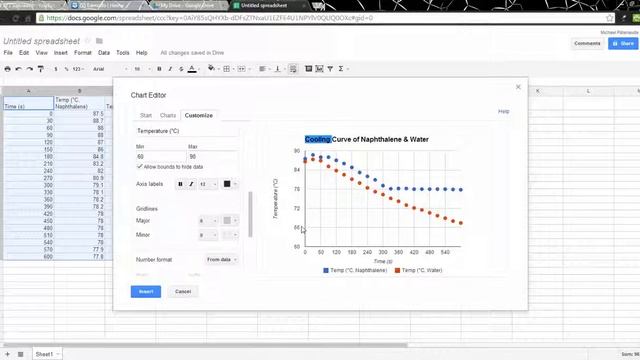The image size is (640, 360).
Task: Click the Print icon in toolbar
Action: pyautogui.click(x=7, y=69)
